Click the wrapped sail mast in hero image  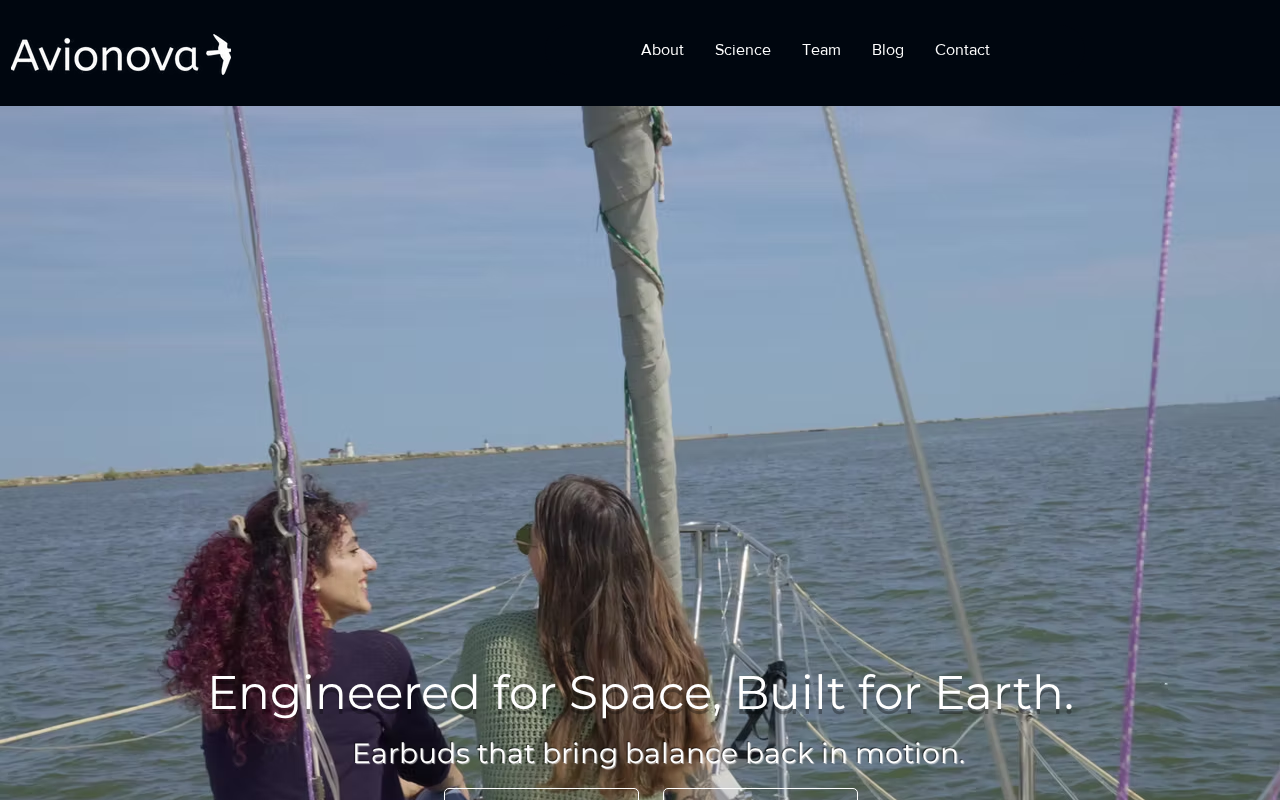633,300
